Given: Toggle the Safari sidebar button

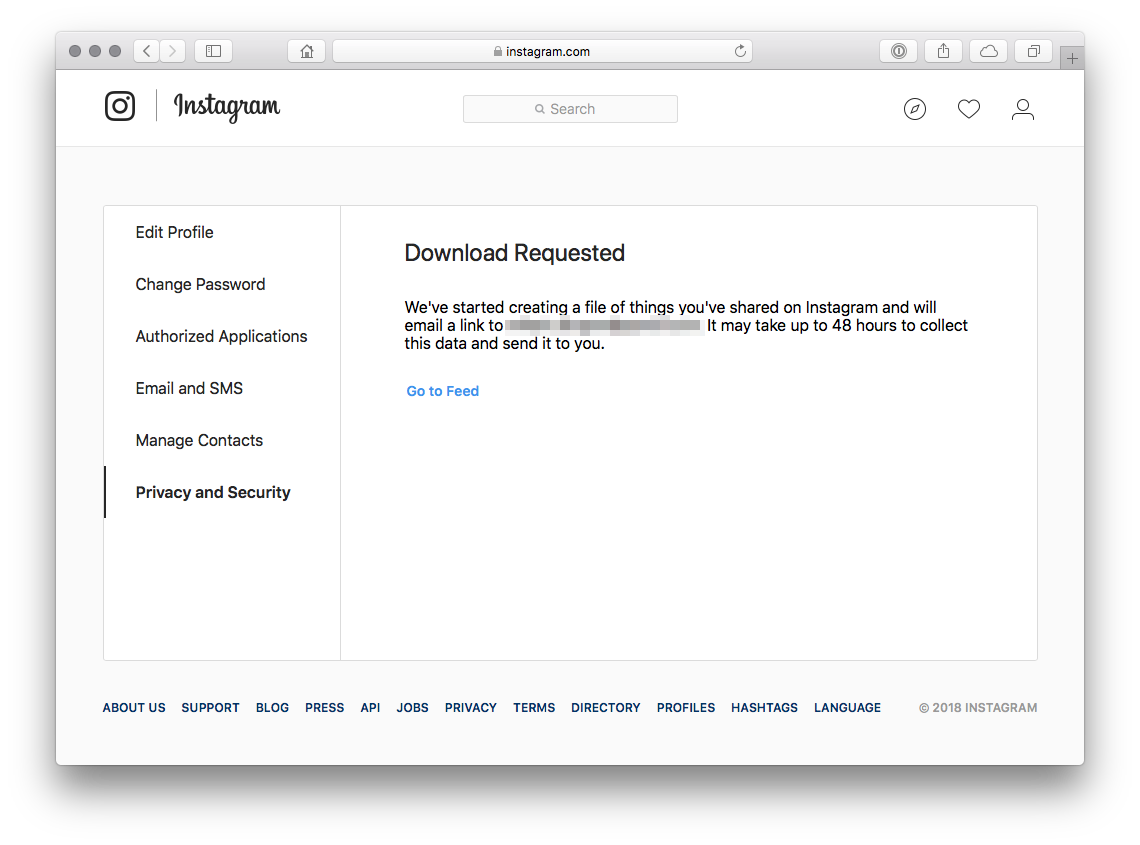Looking at the screenshot, I should click(213, 51).
